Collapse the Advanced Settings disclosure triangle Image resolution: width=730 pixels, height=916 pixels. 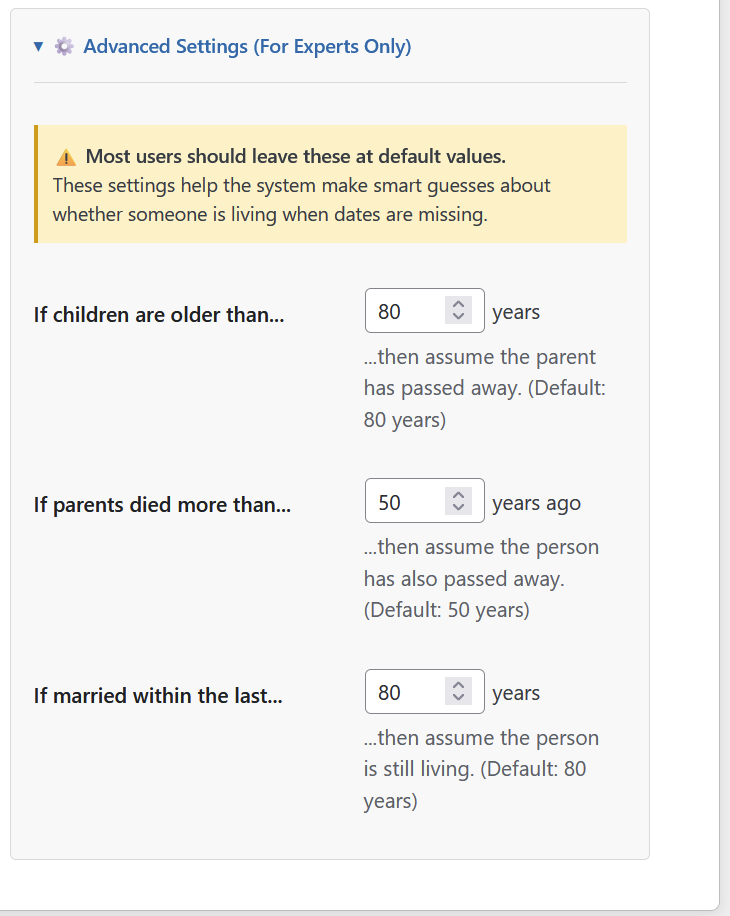[38, 46]
